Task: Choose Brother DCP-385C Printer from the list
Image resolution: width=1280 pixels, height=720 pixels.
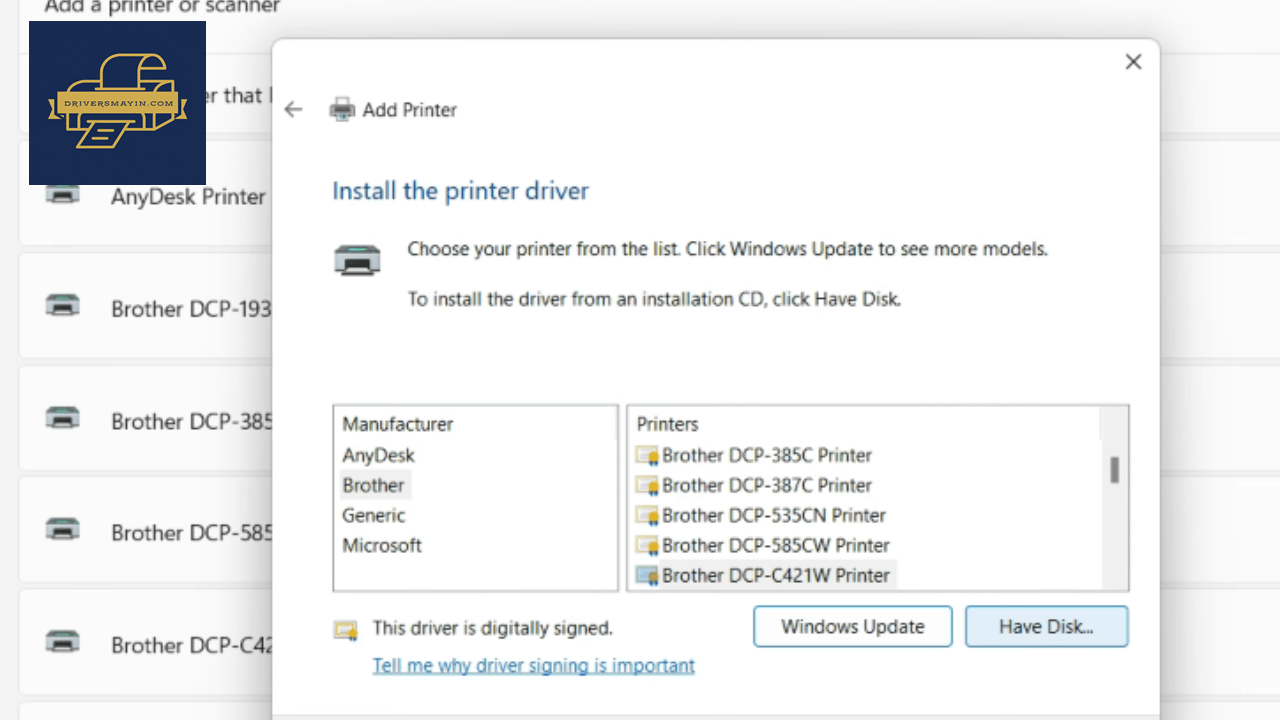Action: coord(767,455)
